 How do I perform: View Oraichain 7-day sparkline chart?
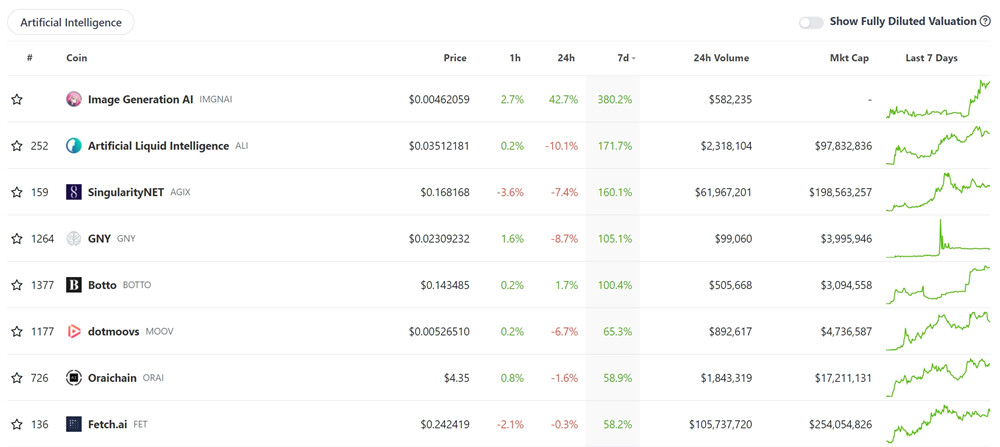pos(938,378)
